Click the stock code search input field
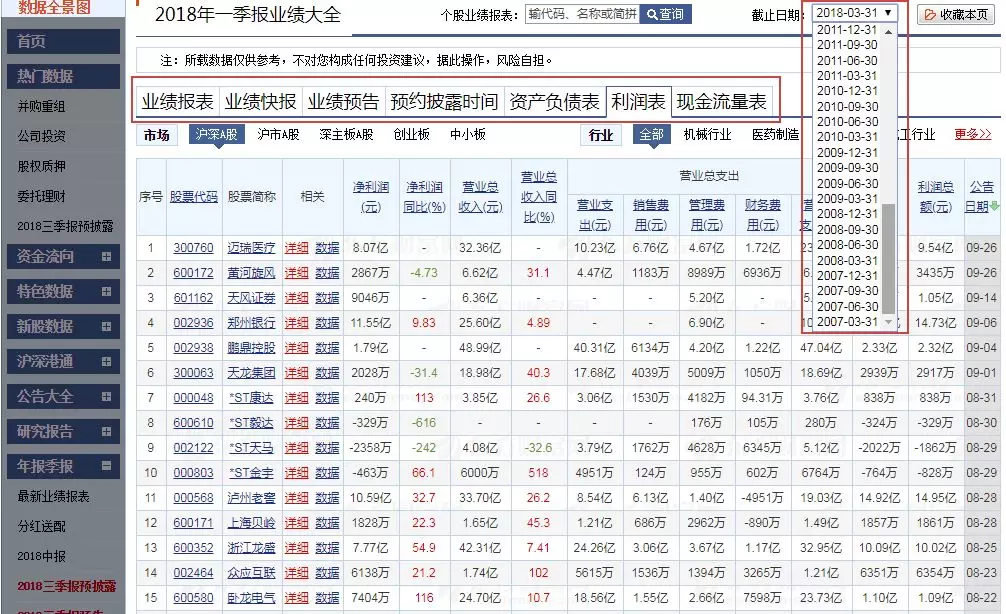 (x=583, y=14)
